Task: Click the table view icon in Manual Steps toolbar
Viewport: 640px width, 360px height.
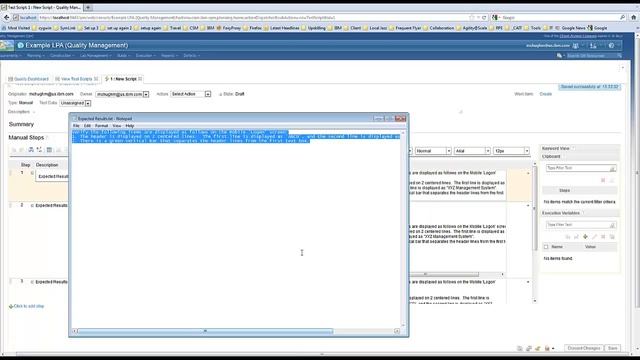Action: tap(49, 150)
